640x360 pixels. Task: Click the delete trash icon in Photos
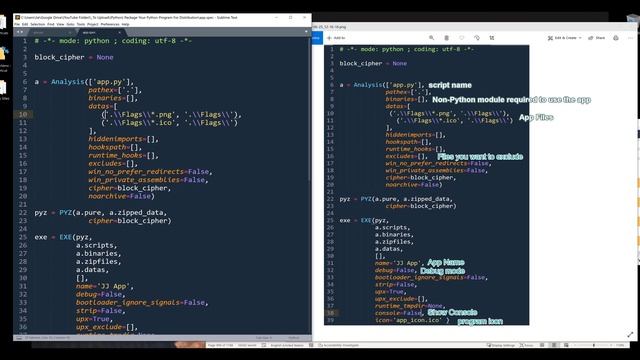point(447,38)
